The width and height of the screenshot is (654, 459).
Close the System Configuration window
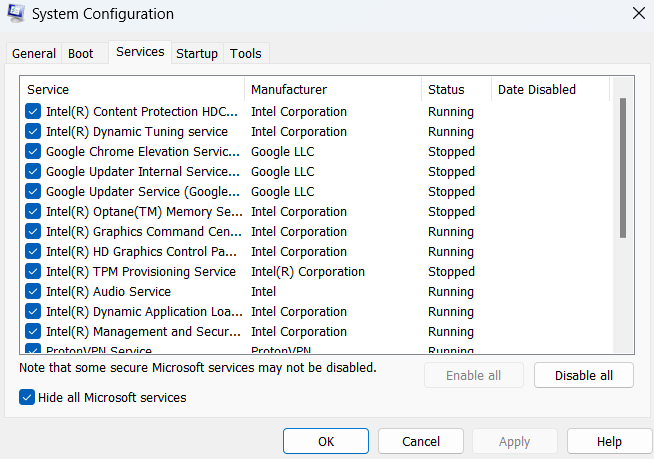(x=639, y=13)
